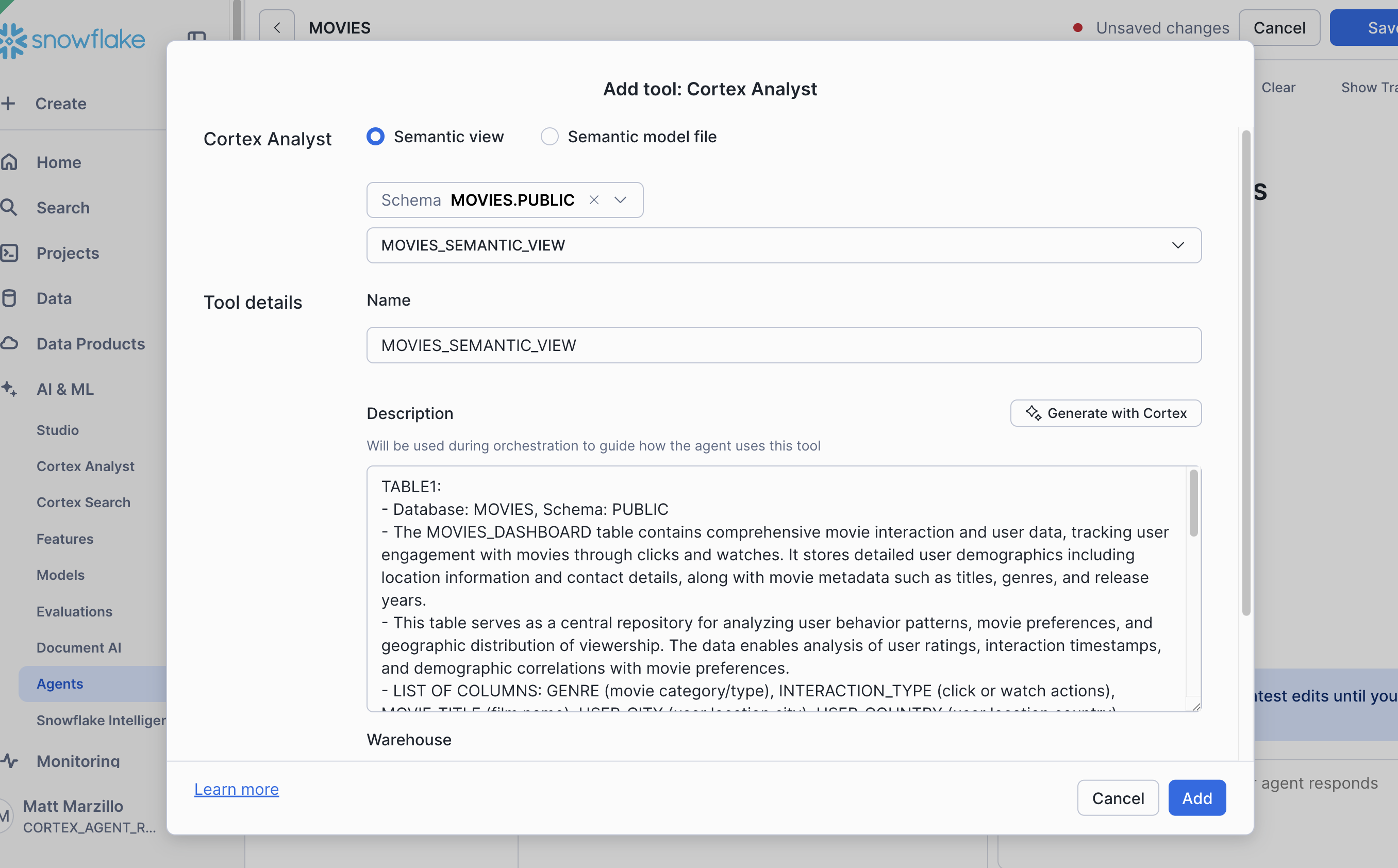Viewport: 1398px width, 868px height.
Task: Click the Snowflake logo
Action: (x=72, y=40)
